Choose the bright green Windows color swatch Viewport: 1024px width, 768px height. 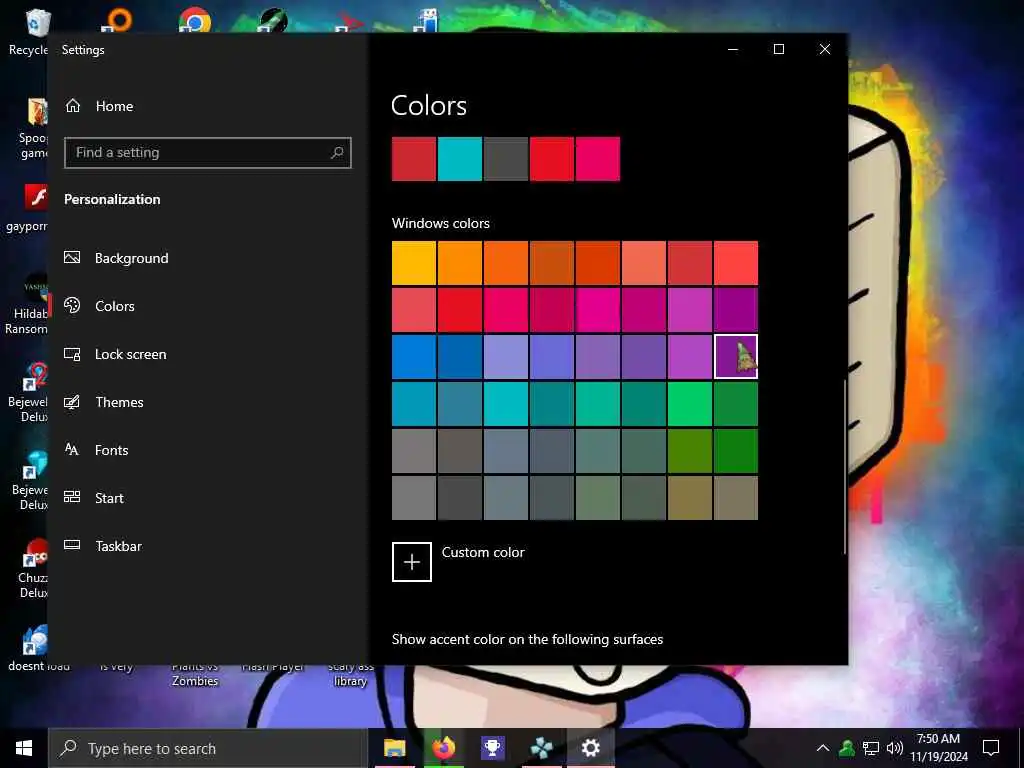[x=690, y=404]
